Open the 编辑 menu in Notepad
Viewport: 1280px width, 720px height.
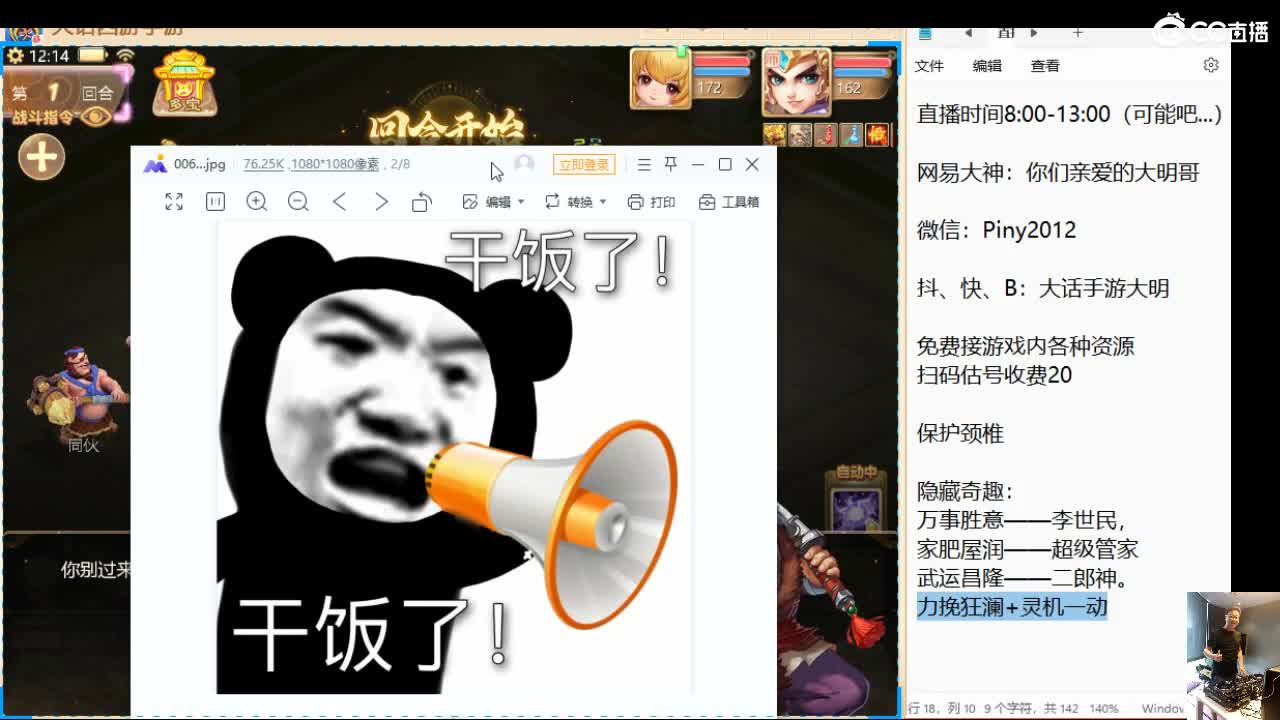pyautogui.click(x=987, y=66)
